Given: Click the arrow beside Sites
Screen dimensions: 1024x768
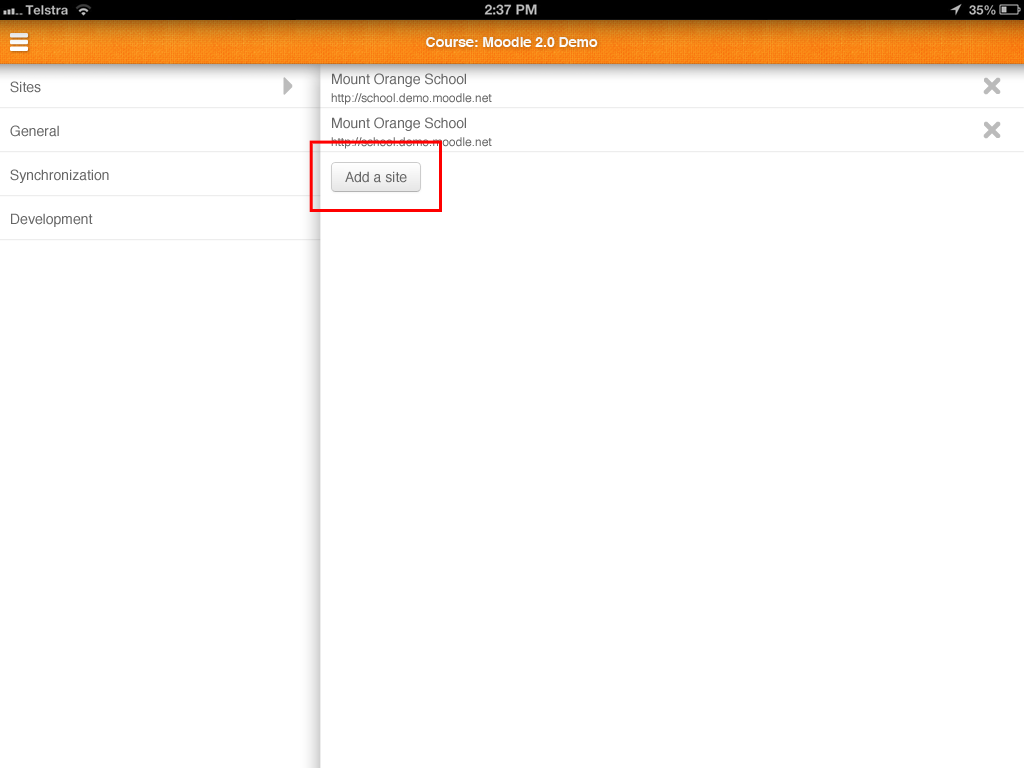Looking at the screenshot, I should [287, 86].
